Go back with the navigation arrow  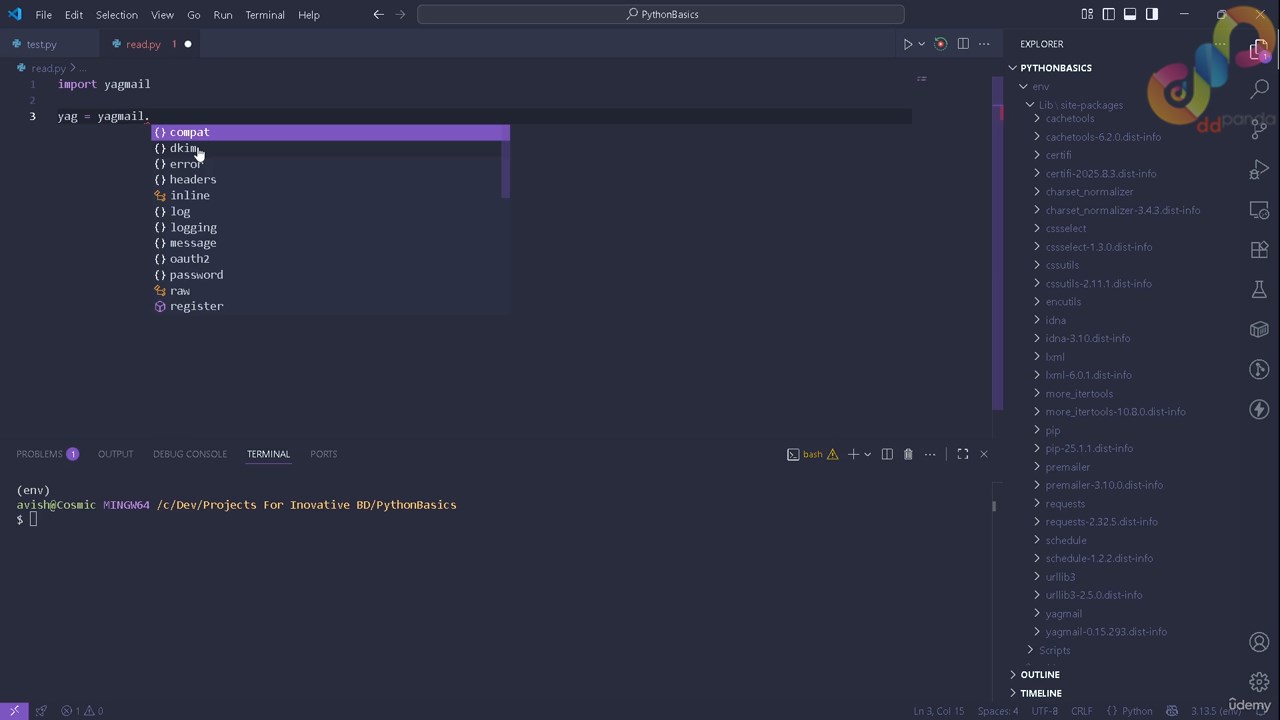(x=378, y=14)
